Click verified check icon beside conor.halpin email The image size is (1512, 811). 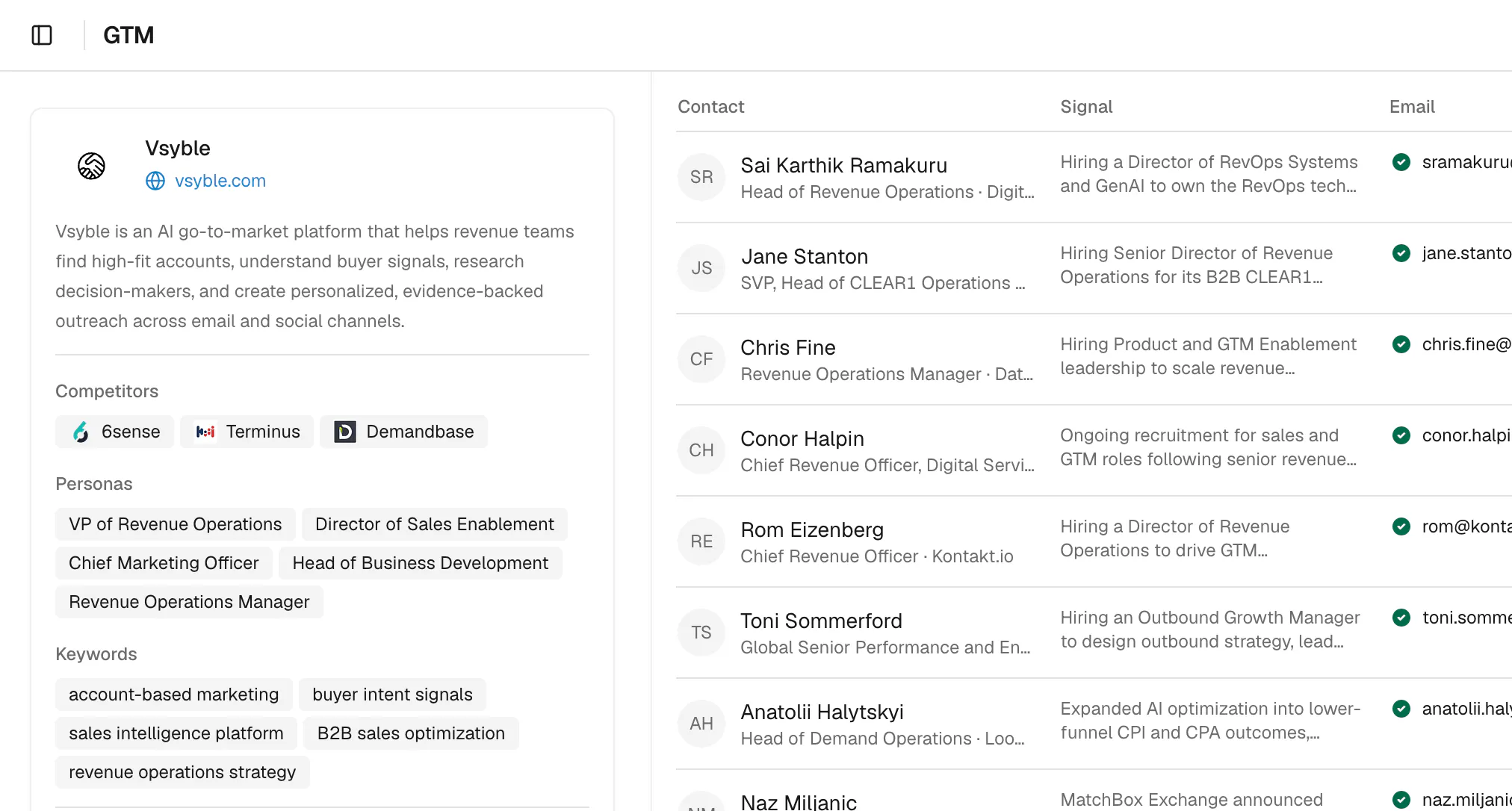pyautogui.click(x=1401, y=435)
